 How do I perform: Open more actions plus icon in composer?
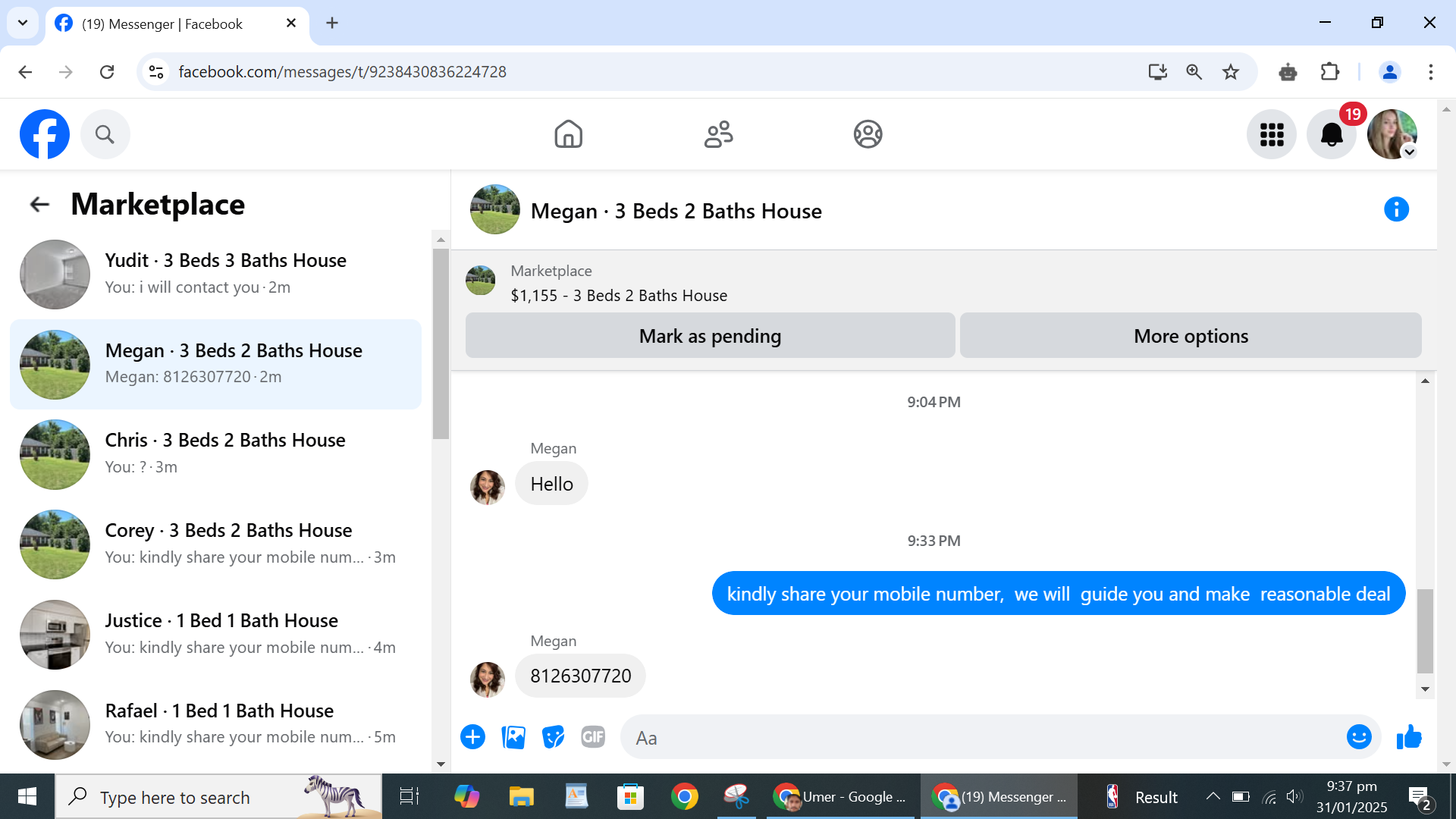click(x=472, y=736)
